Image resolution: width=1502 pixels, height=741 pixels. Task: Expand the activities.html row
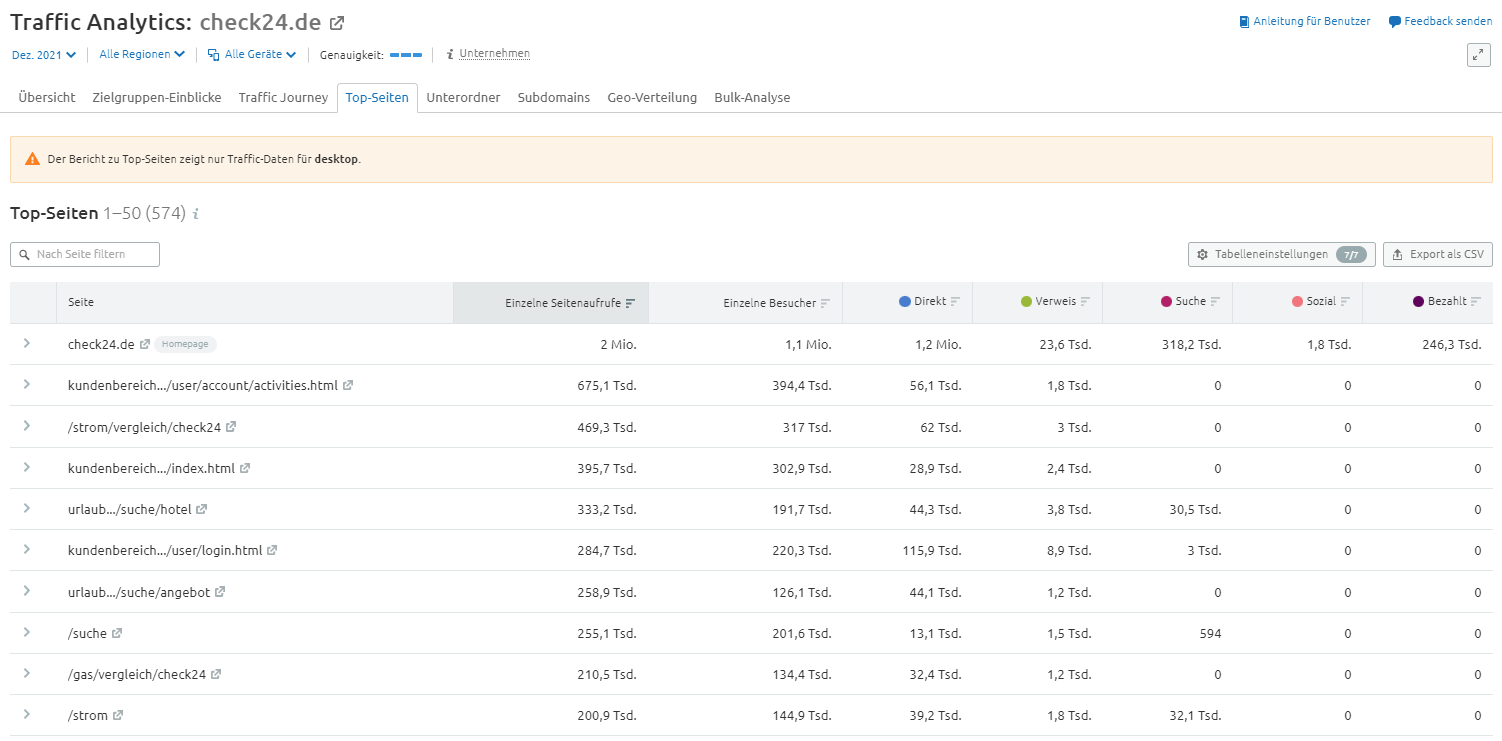click(27, 384)
